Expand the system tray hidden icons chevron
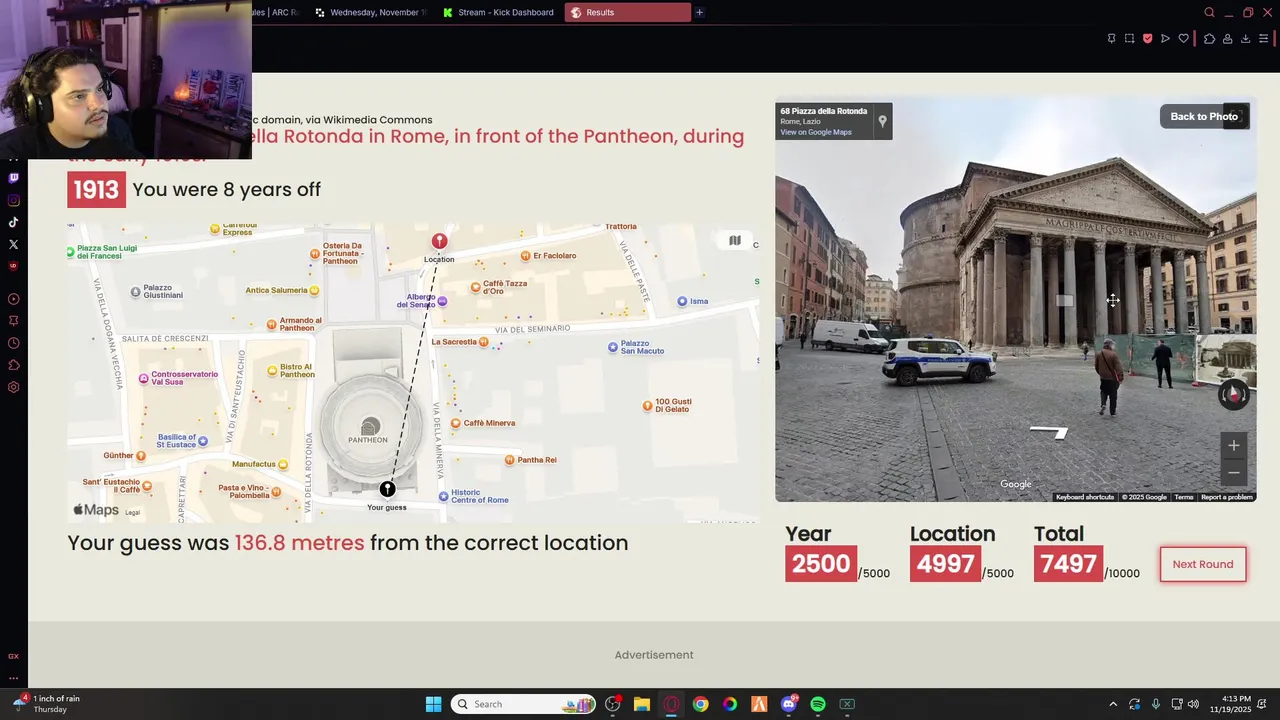Image resolution: width=1280 pixels, height=720 pixels. click(1113, 704)
